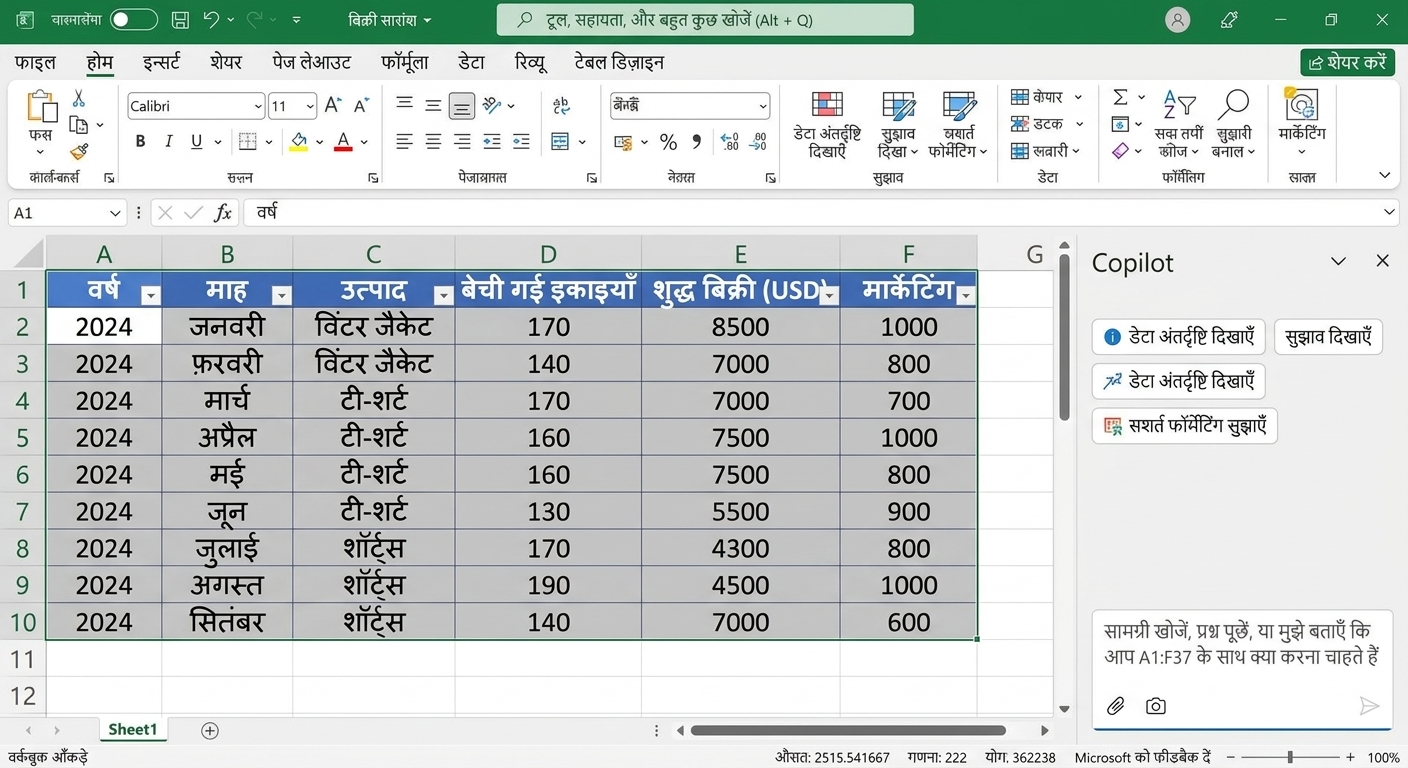
Task: Switch to the इन्सर्ट tab
Action: [161, 62]
